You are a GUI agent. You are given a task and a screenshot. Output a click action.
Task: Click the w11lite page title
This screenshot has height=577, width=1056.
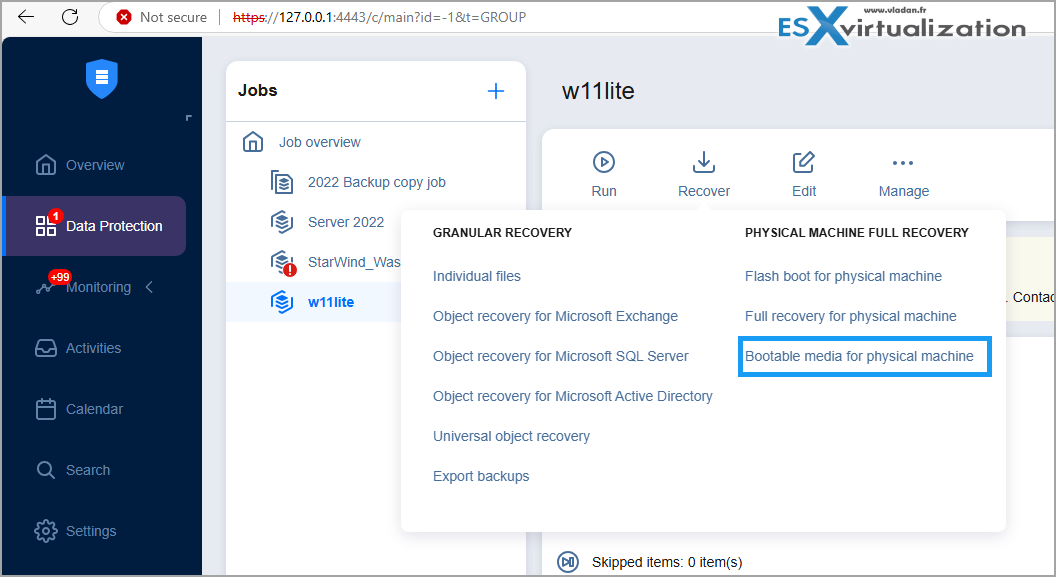point(598,91)
